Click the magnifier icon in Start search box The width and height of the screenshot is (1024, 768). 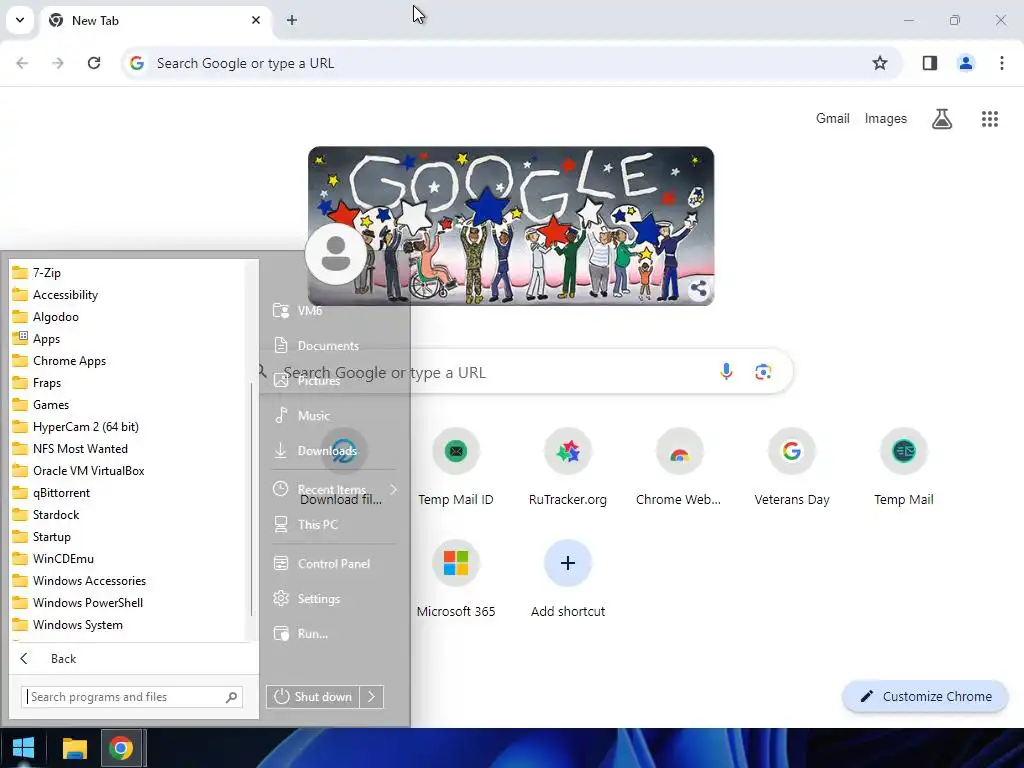(231, 697)
